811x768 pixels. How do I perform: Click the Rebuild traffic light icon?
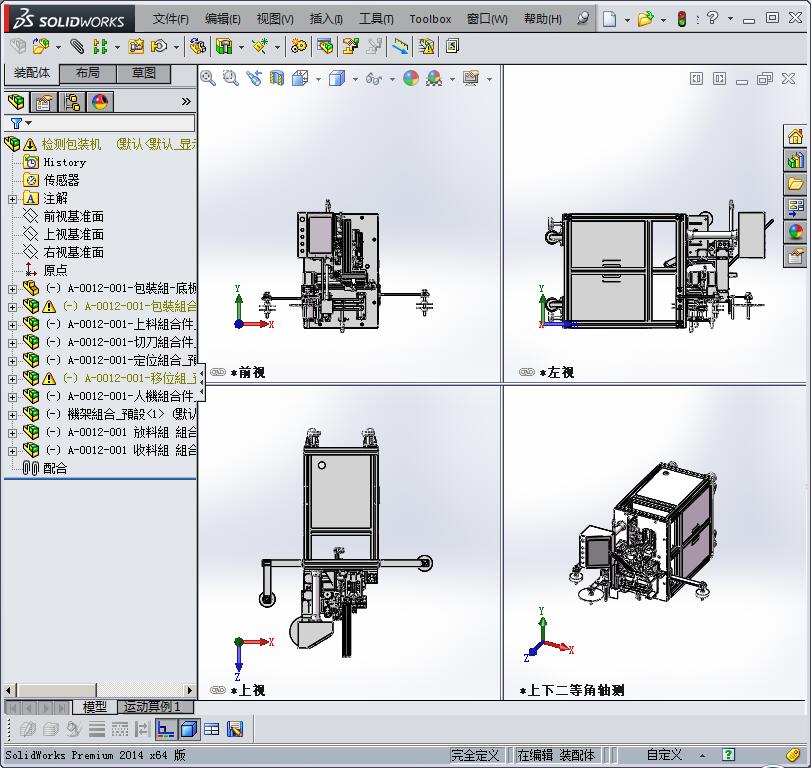point(682,19)
